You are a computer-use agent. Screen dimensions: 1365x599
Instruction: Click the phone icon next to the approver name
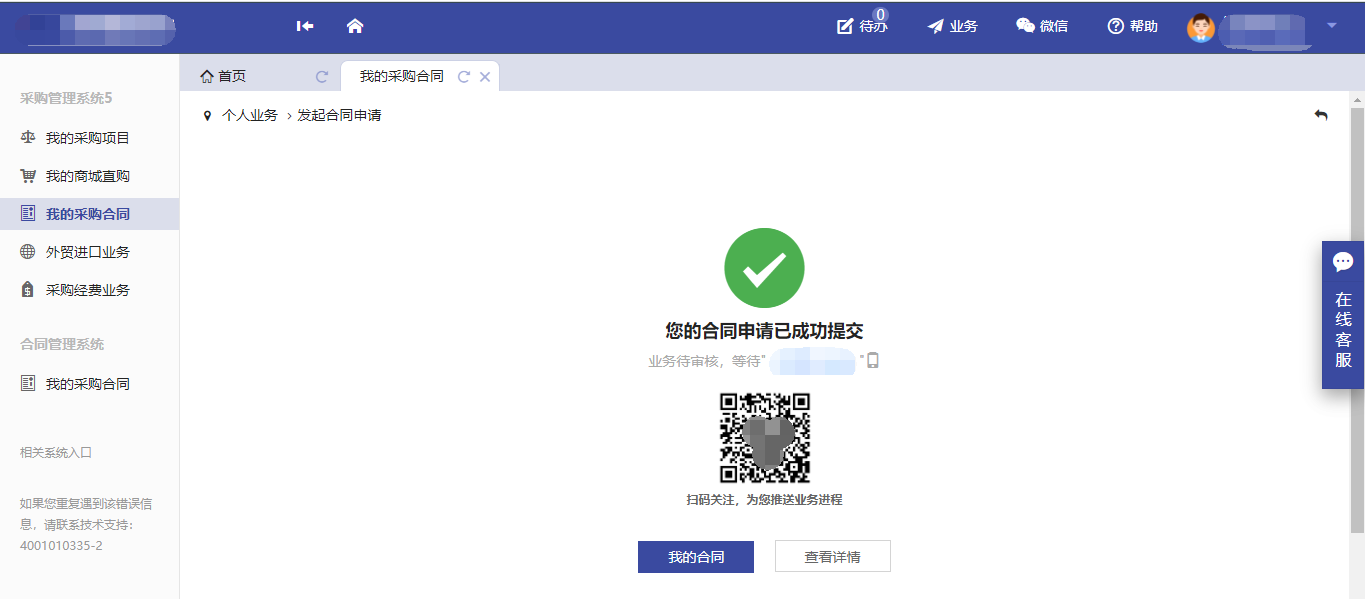pos(873,361)
